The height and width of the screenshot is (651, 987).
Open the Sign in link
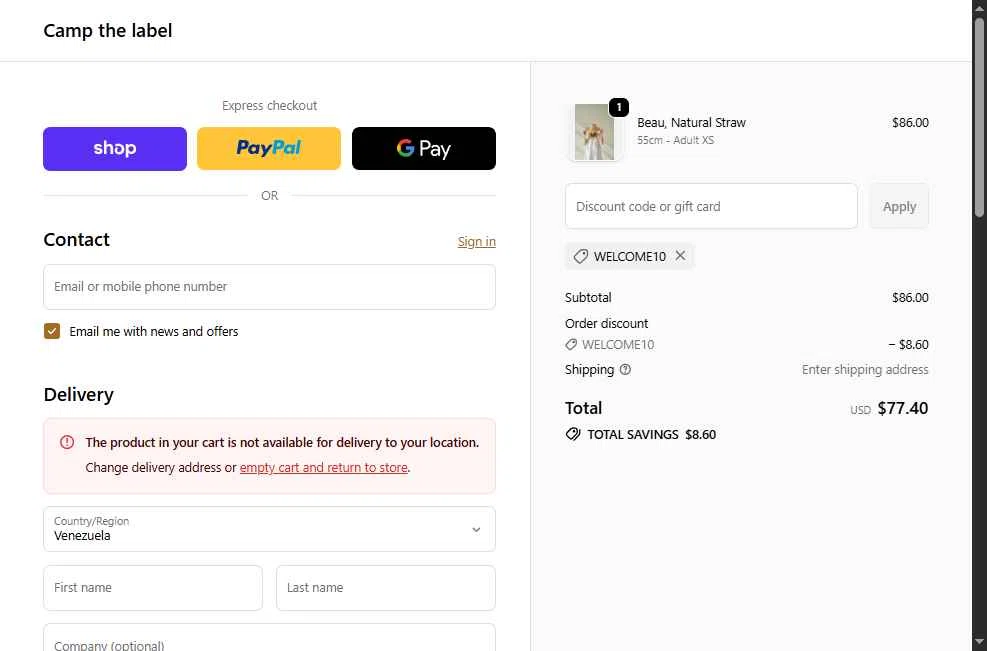point(477,242)
